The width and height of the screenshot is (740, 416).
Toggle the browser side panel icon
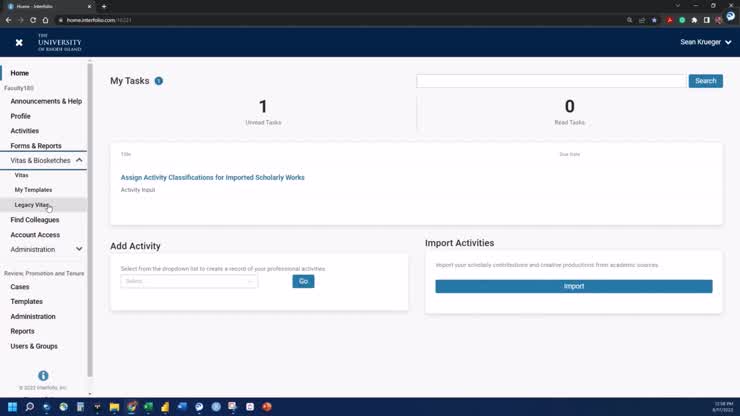point(706,20)
